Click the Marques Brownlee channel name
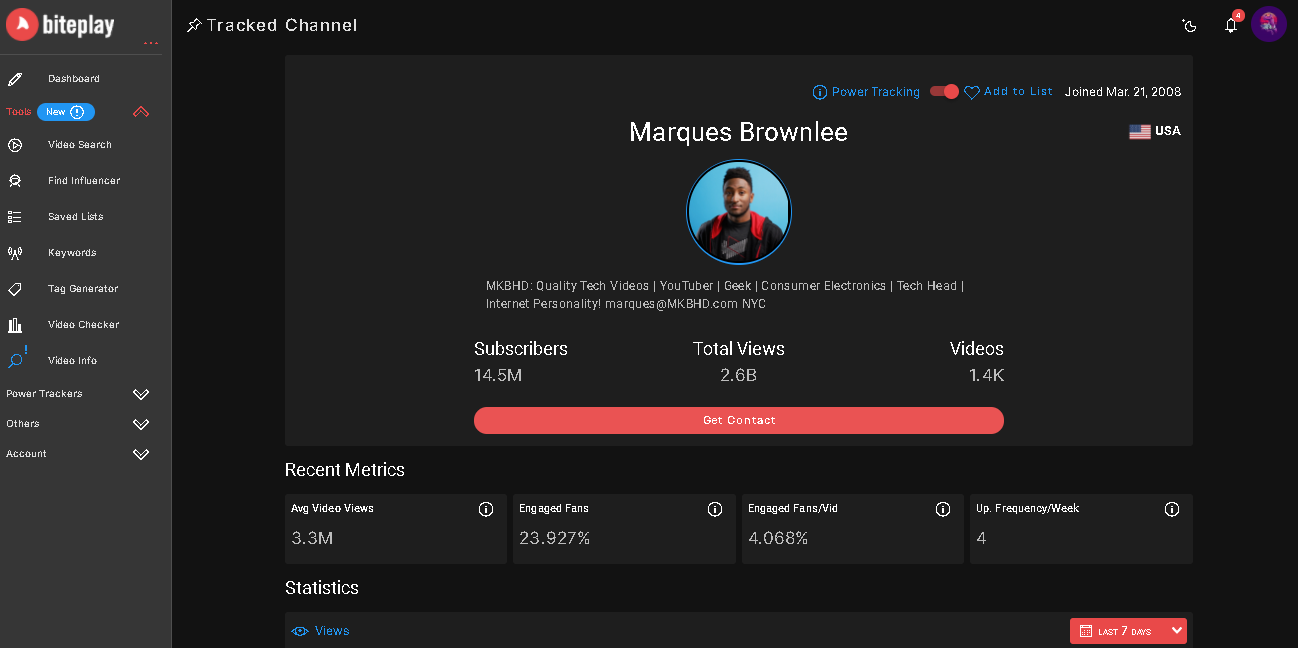This screenshot has width=1298, height=648. click(x=739, y=132)
